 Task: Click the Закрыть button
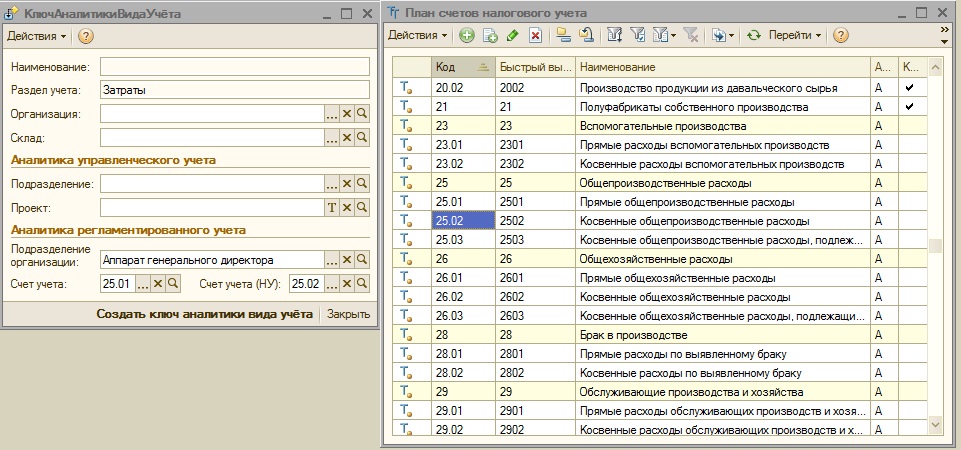coord(348,314)
